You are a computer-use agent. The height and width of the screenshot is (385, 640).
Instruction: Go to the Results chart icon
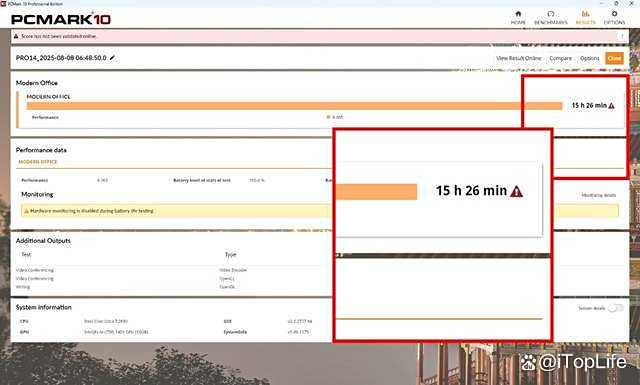585,14
